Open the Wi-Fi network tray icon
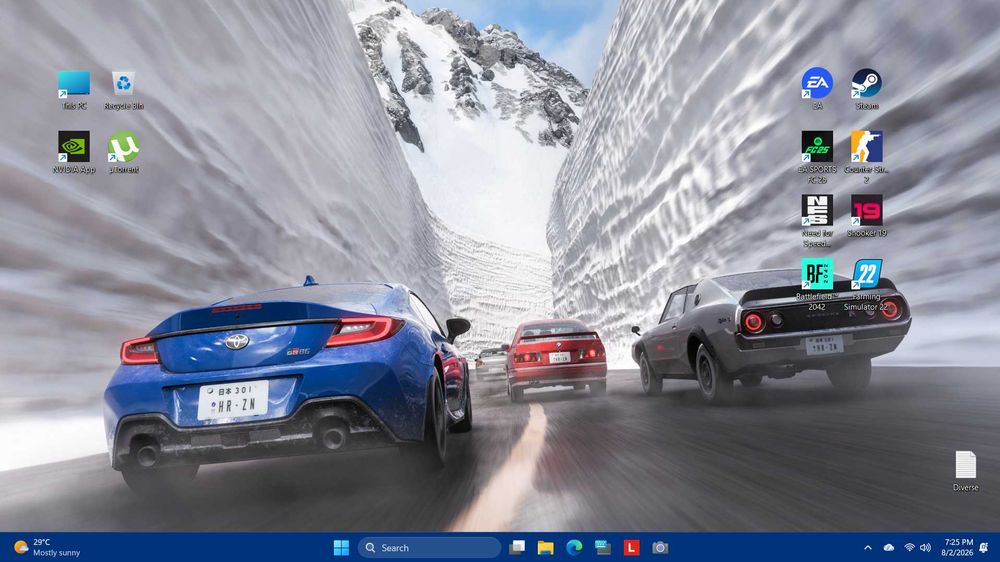This screenshot has height=562, width=1000. pos(909,547)
